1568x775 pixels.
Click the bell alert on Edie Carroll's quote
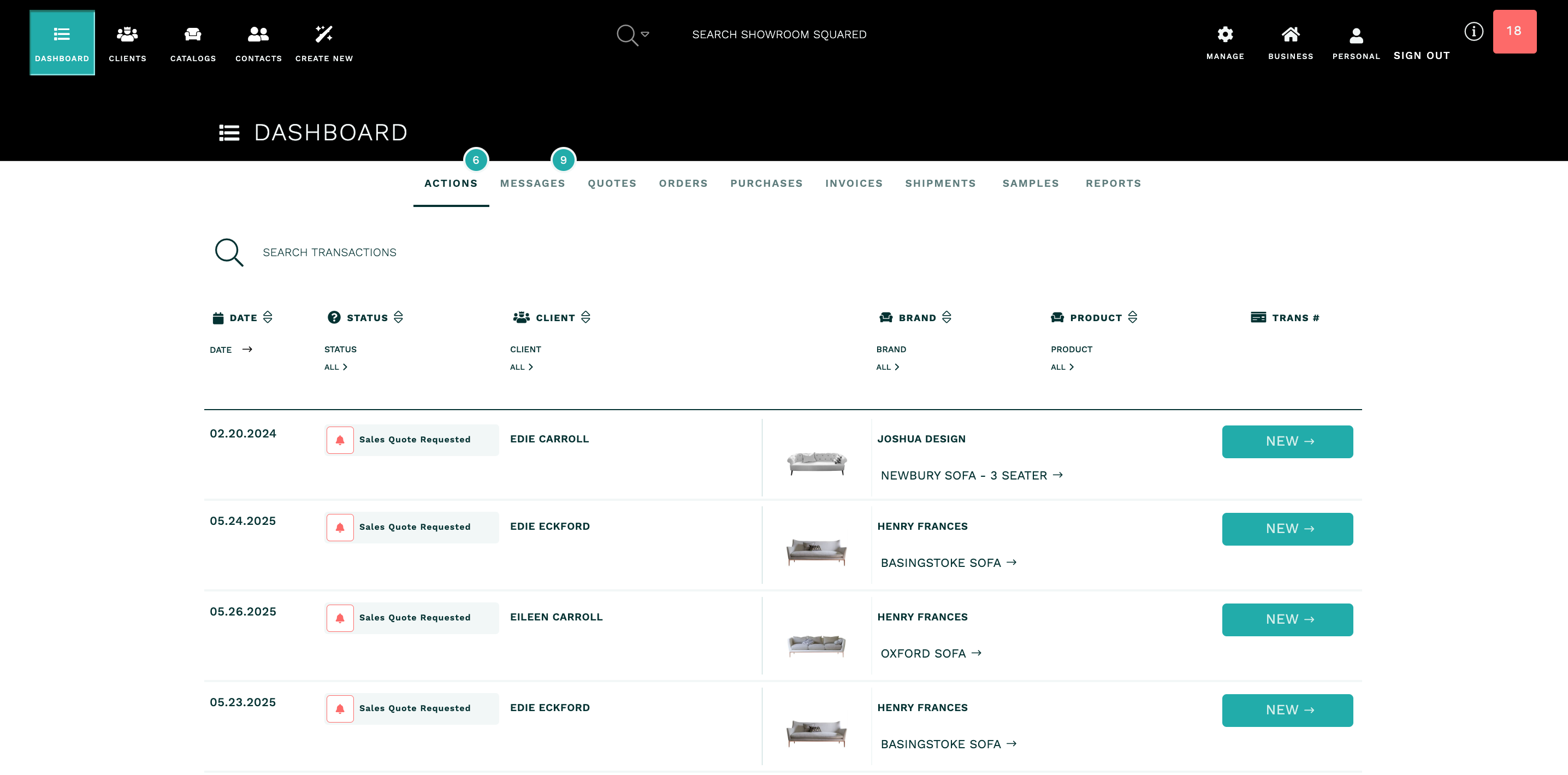coord(340,440)
